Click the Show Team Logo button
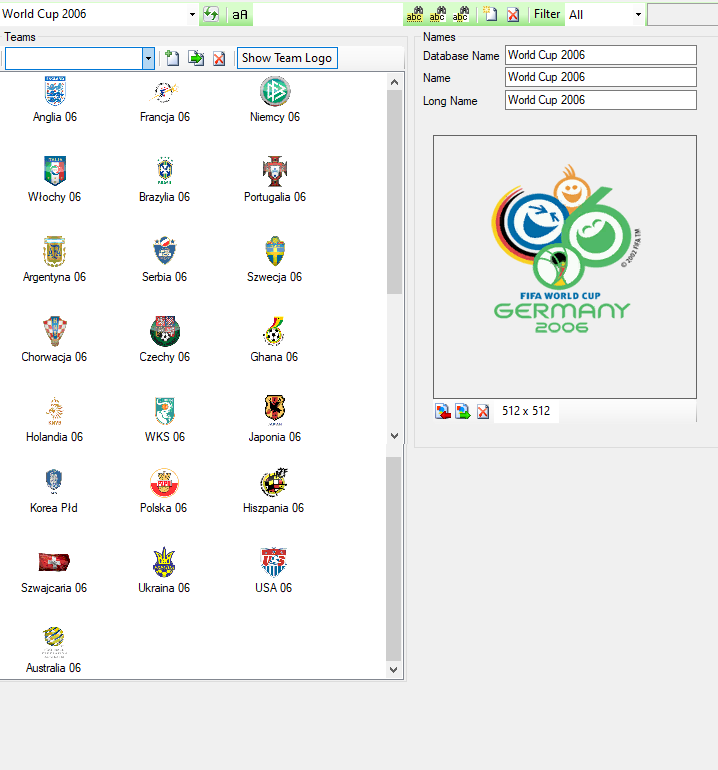 (287, 58)
